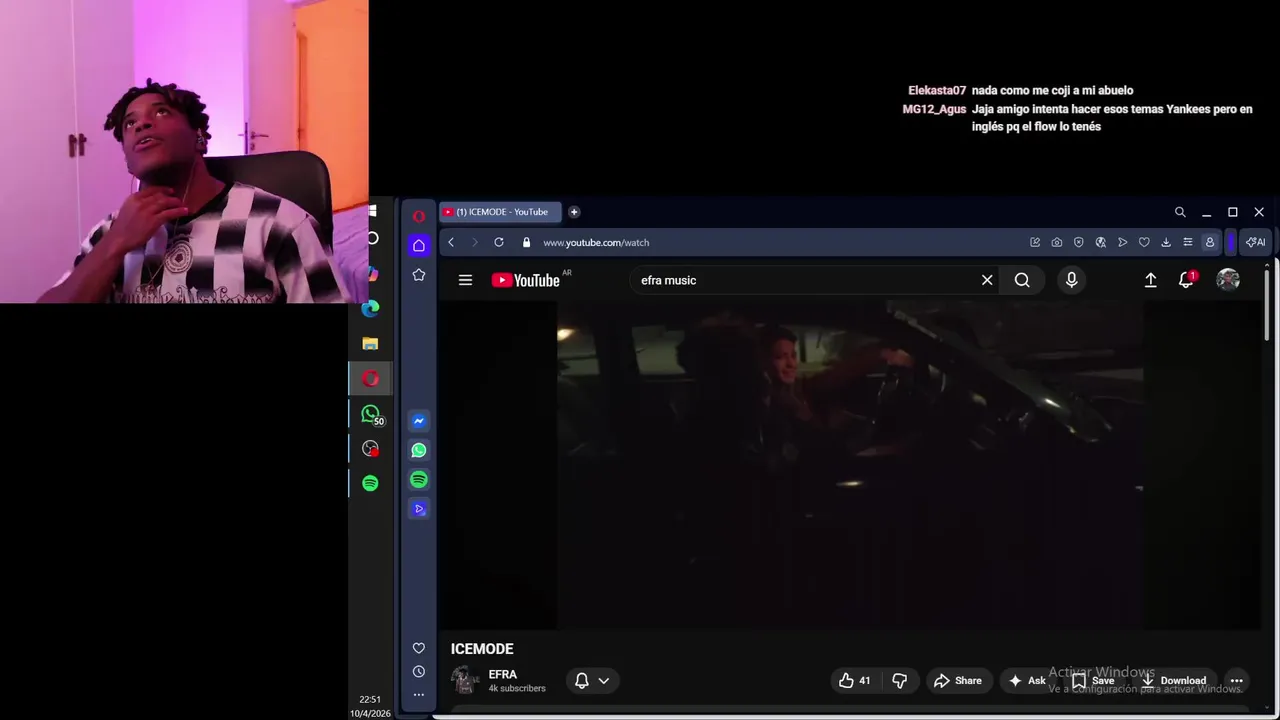Open Messenger in the Opera sidebar
This screenshot has height=720, width=1280.
[419, 421]
